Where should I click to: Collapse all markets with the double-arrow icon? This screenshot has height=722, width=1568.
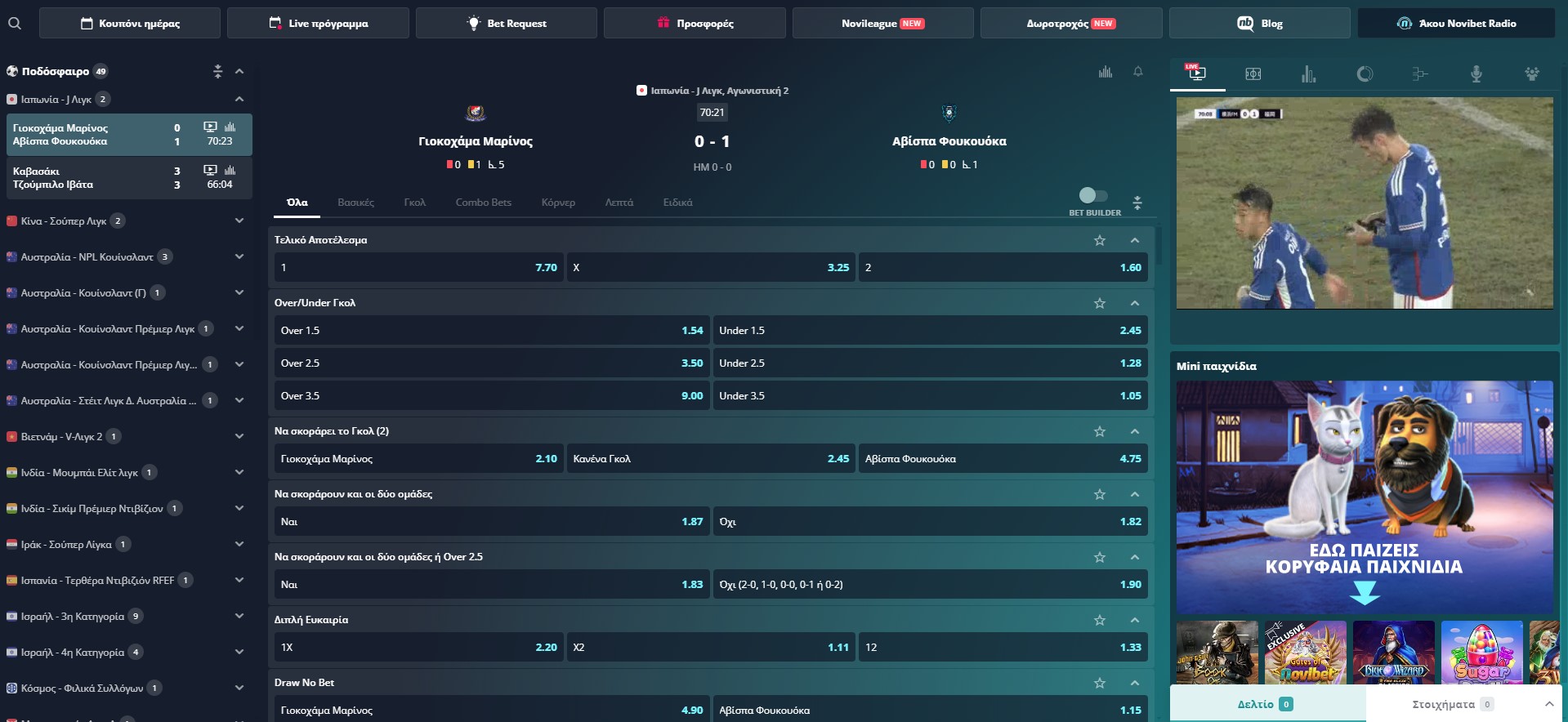(1137, 203)
